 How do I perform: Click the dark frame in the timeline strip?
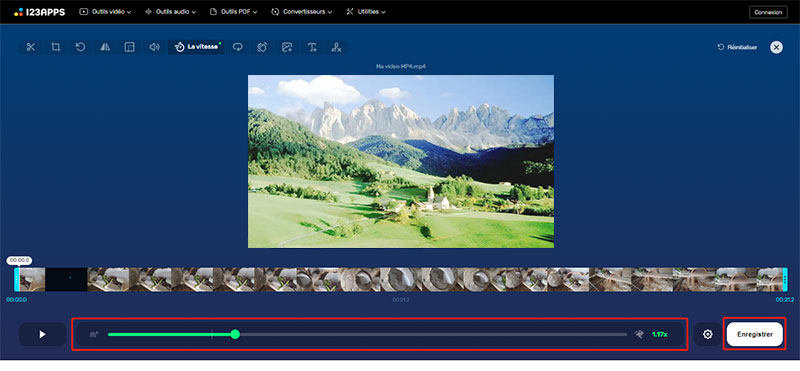click(x=66, y=280)
